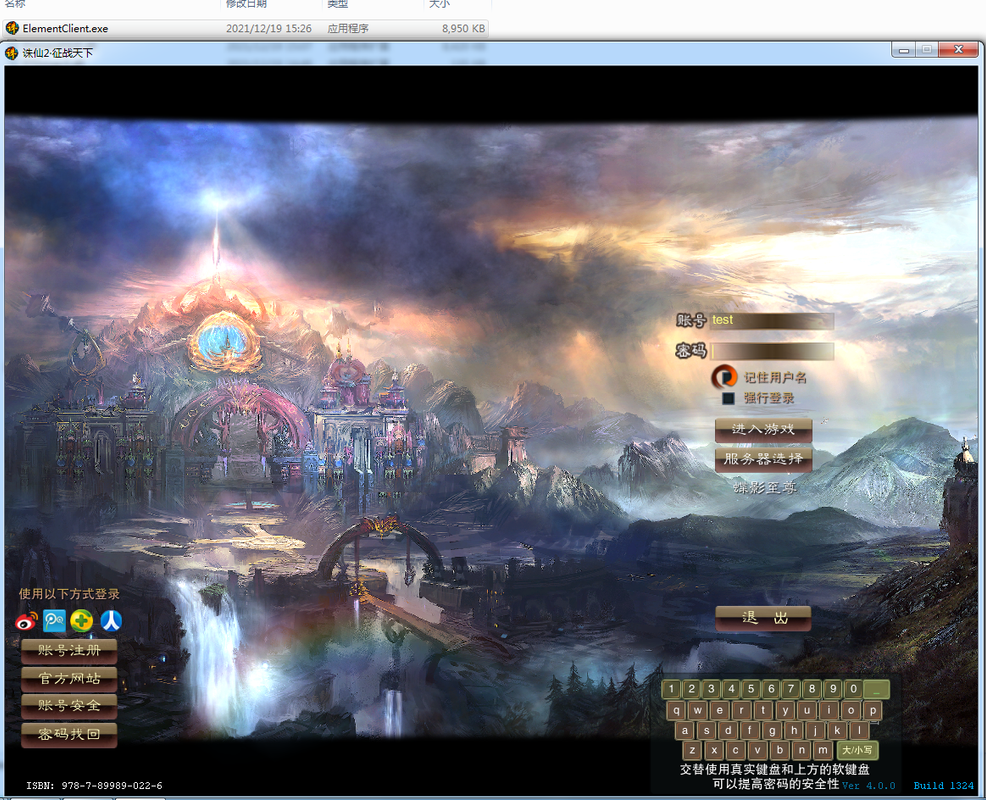Click the 进入游戏 button
Screen dimensions: 986x800
coord(763,430)
